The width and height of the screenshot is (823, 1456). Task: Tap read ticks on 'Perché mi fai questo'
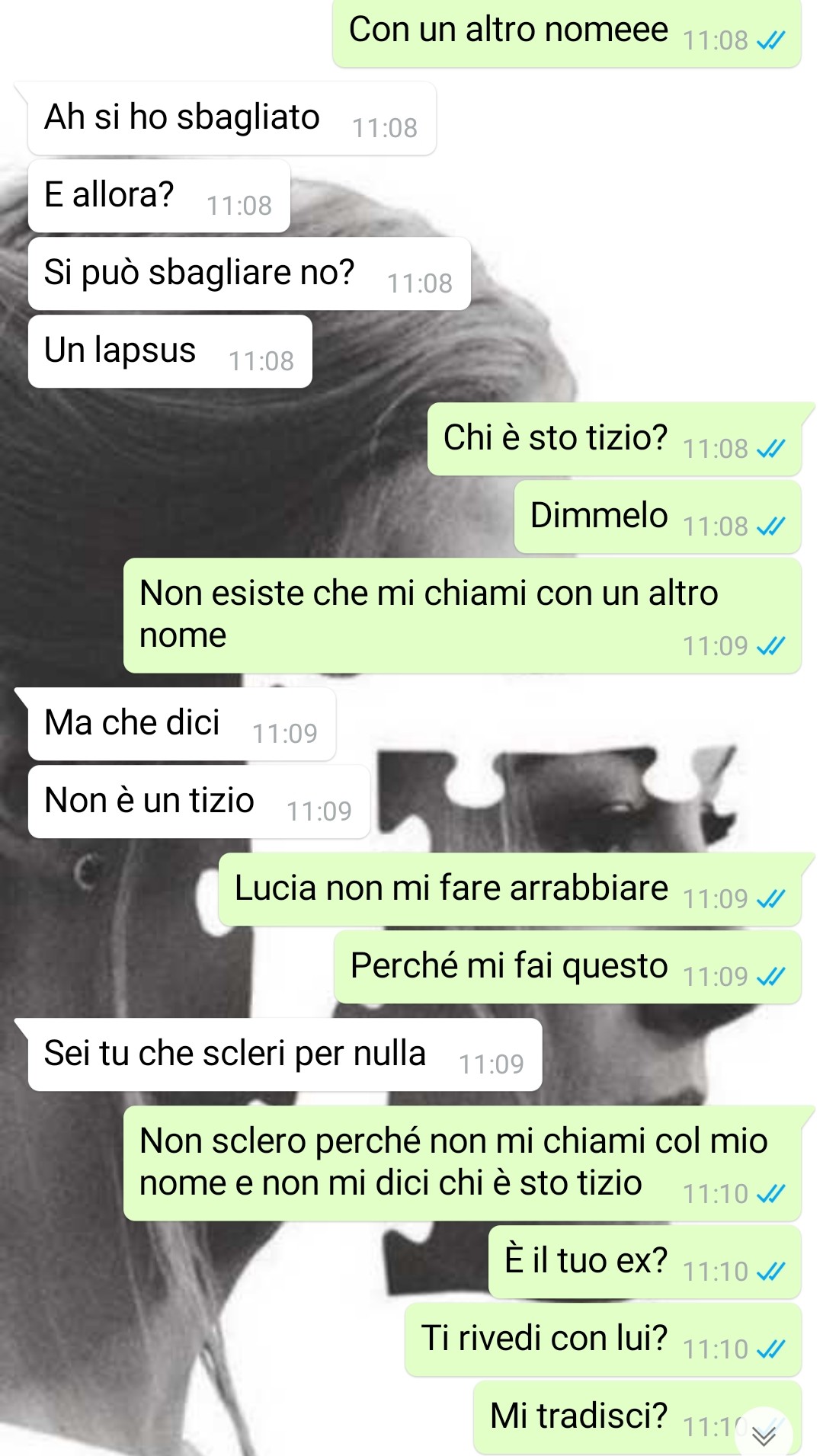click(770, 977)
